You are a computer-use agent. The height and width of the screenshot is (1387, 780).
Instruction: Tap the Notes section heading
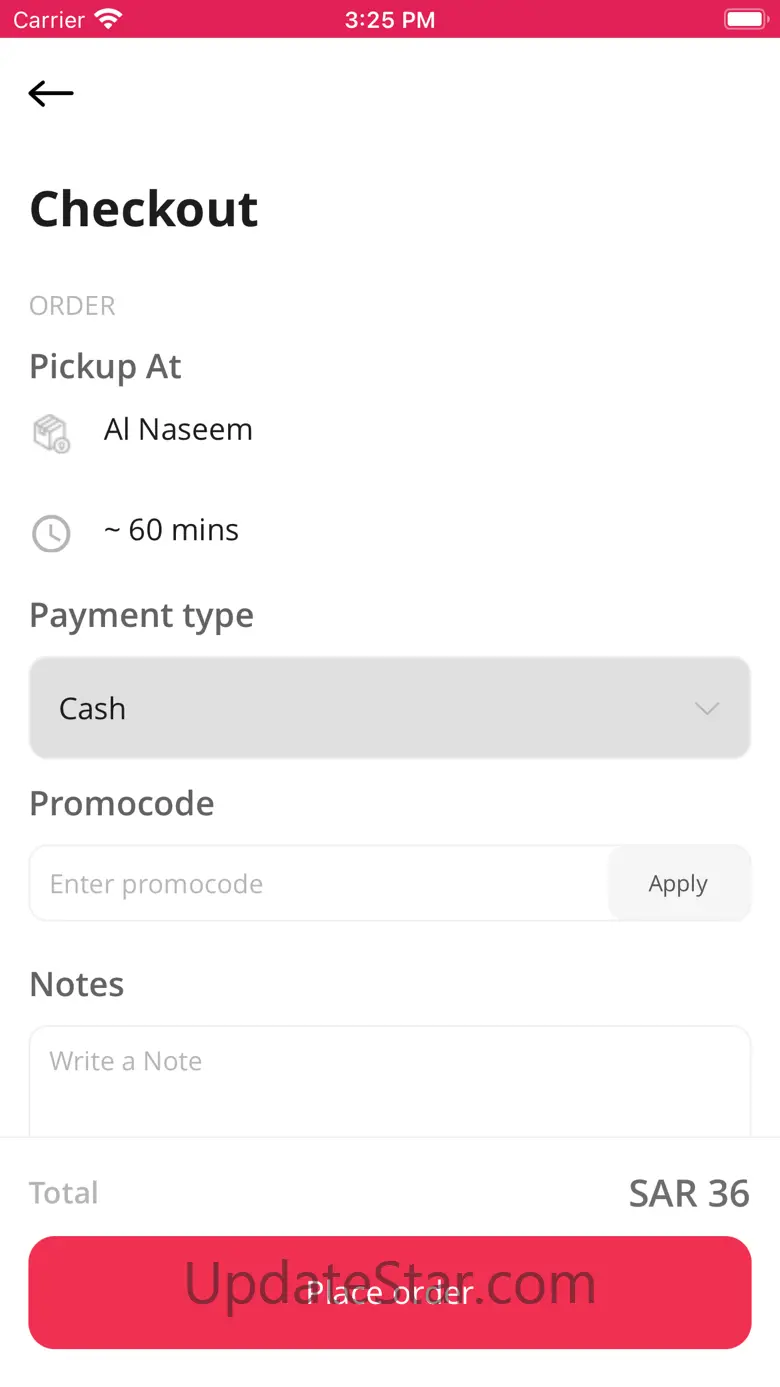click(77, 984)
